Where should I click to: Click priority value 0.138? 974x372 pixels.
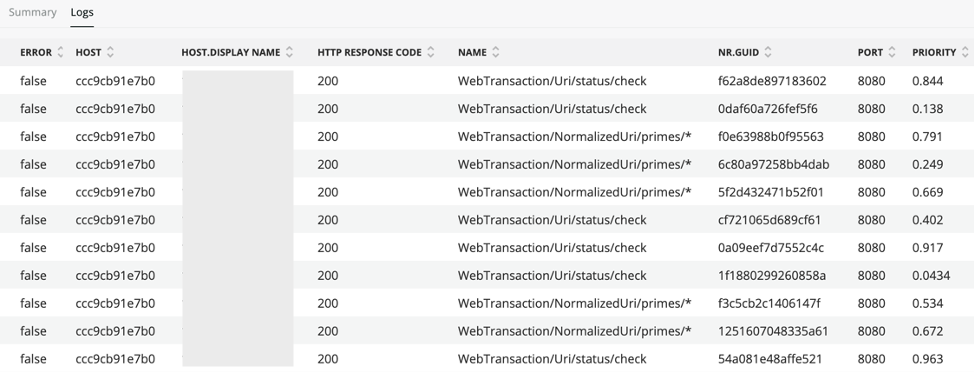(927, 109)
